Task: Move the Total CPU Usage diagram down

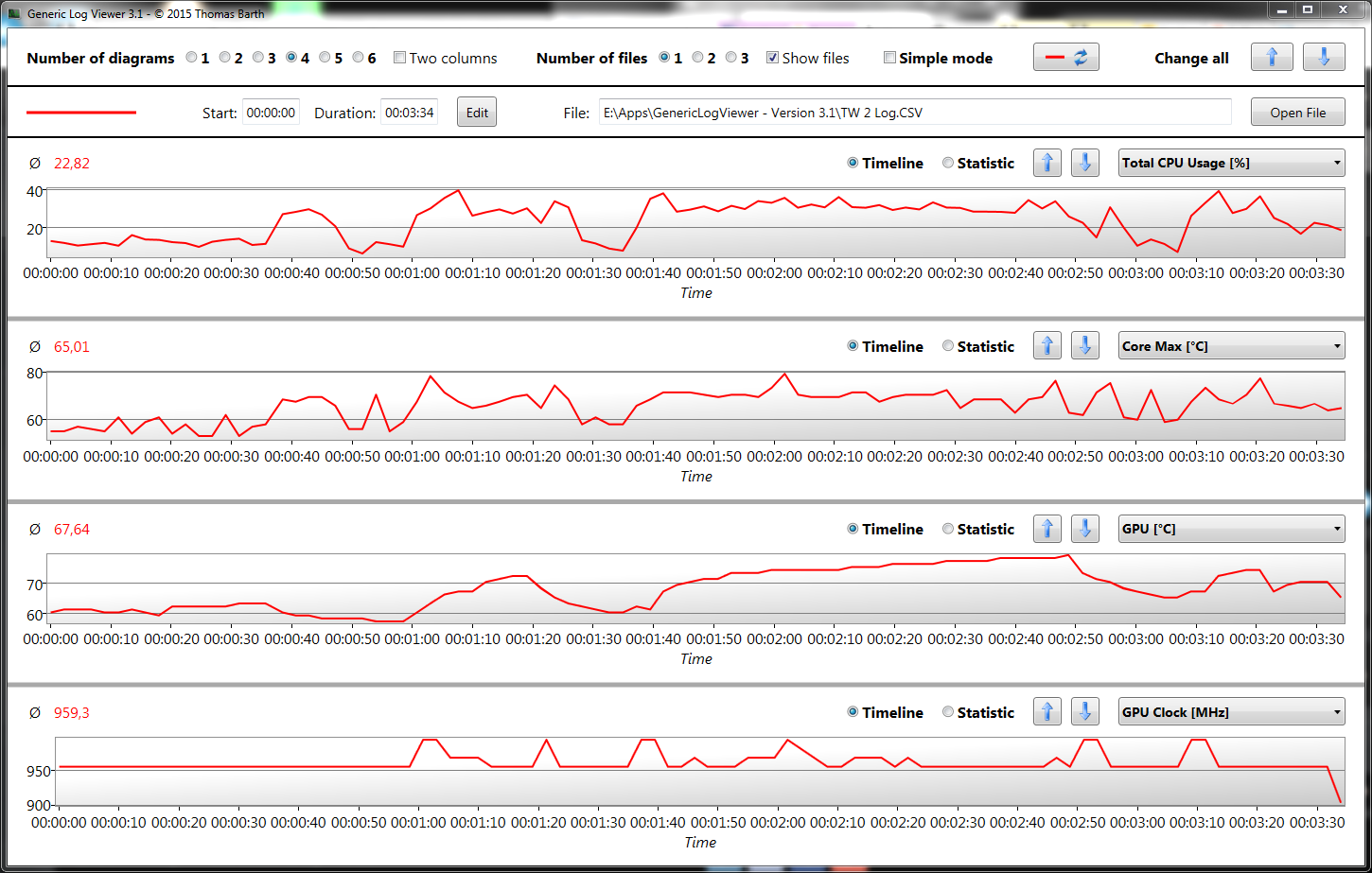Action: (1084, 163)
